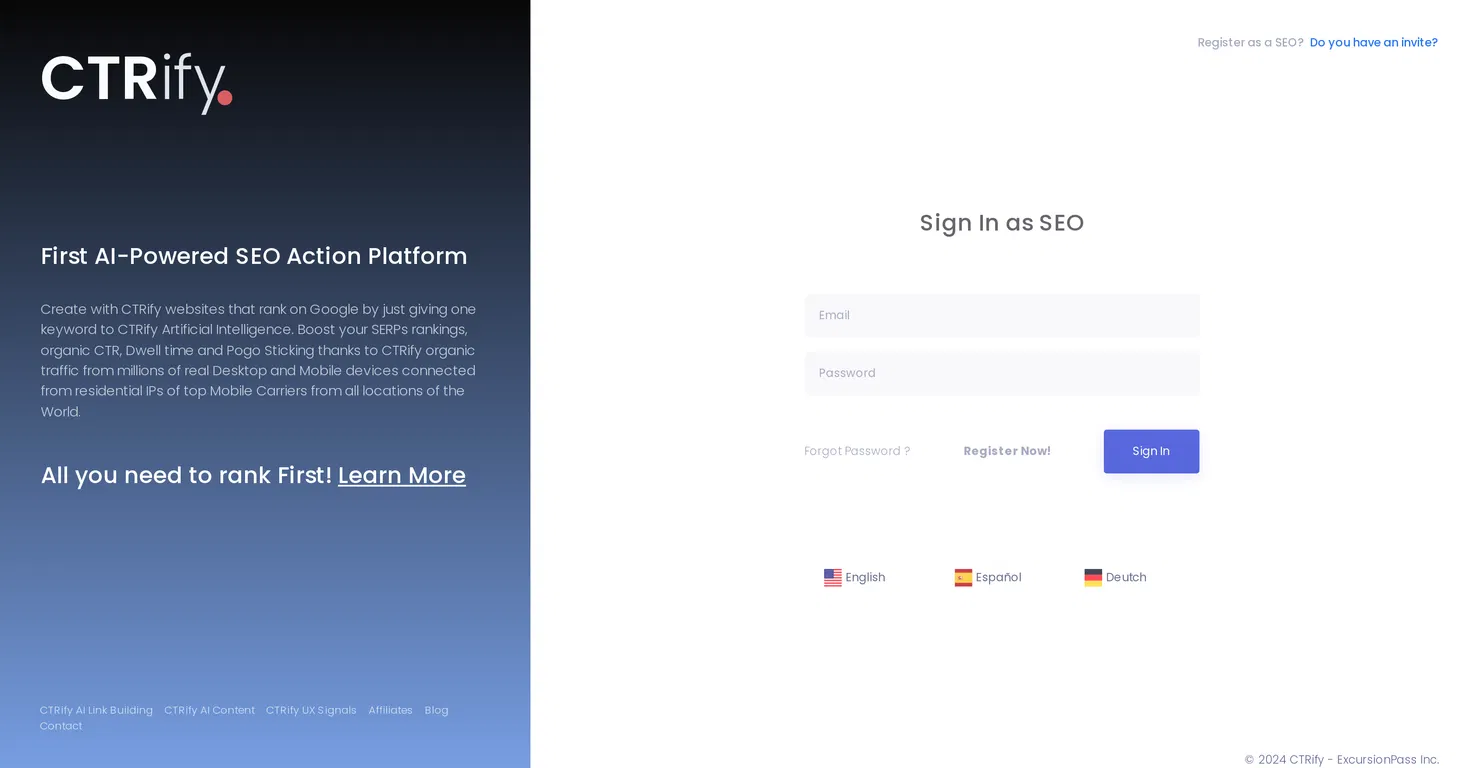This screenshot has width=1473, height=768.
Task: Click the US flag icon for English
Action: pos(832,577)
